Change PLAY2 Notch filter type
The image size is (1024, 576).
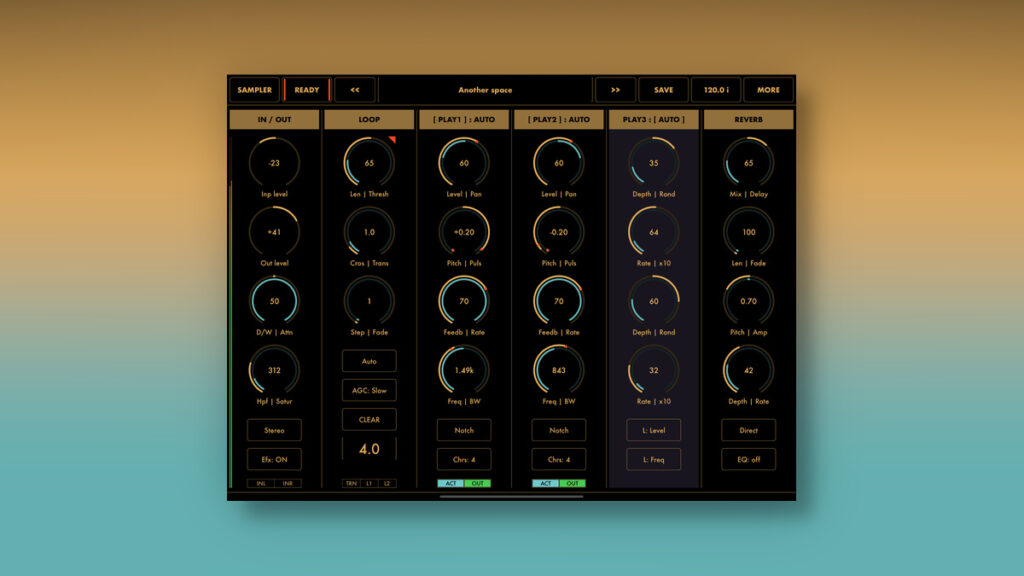point(559,430)
